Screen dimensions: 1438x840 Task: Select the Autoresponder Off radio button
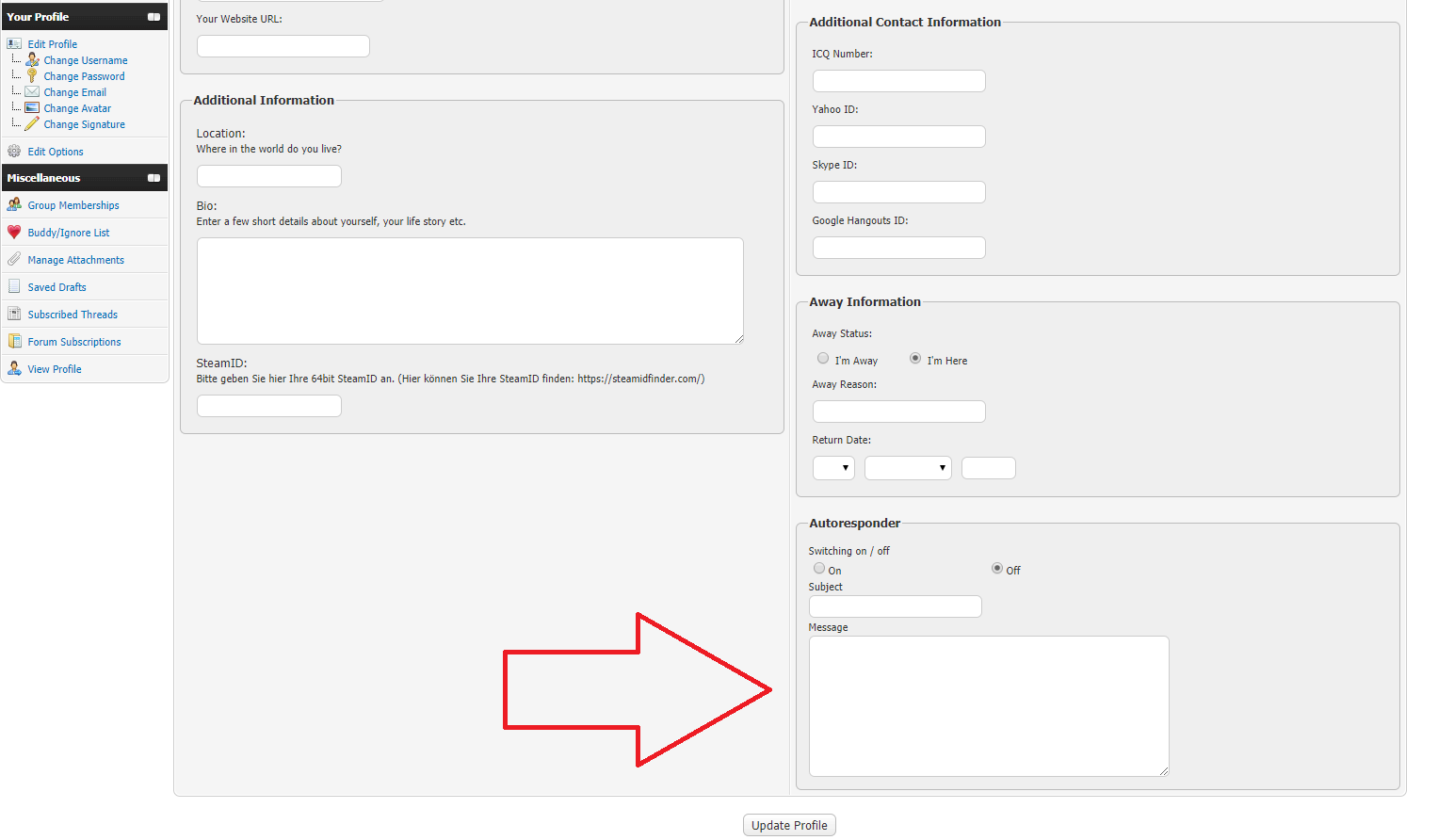tap(997, 569)
